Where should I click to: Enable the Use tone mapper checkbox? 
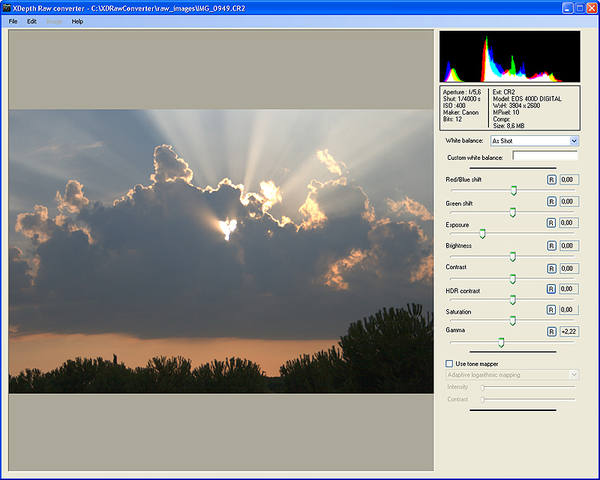[x=449, y=362]
